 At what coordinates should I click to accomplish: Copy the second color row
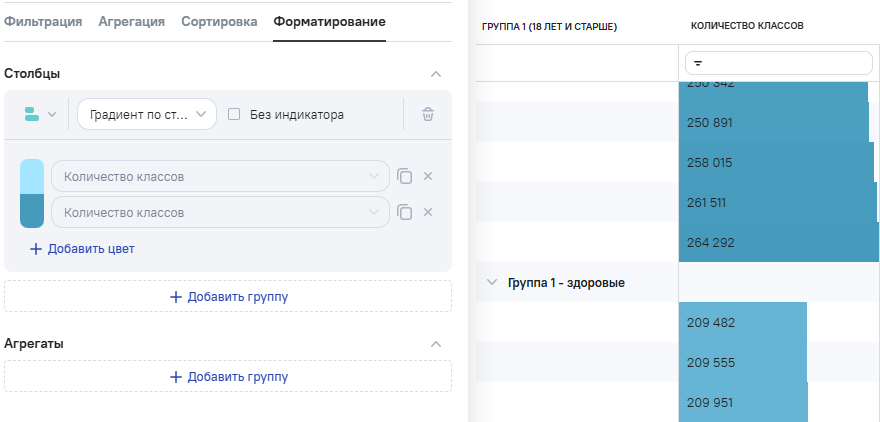tap(404, 212)
